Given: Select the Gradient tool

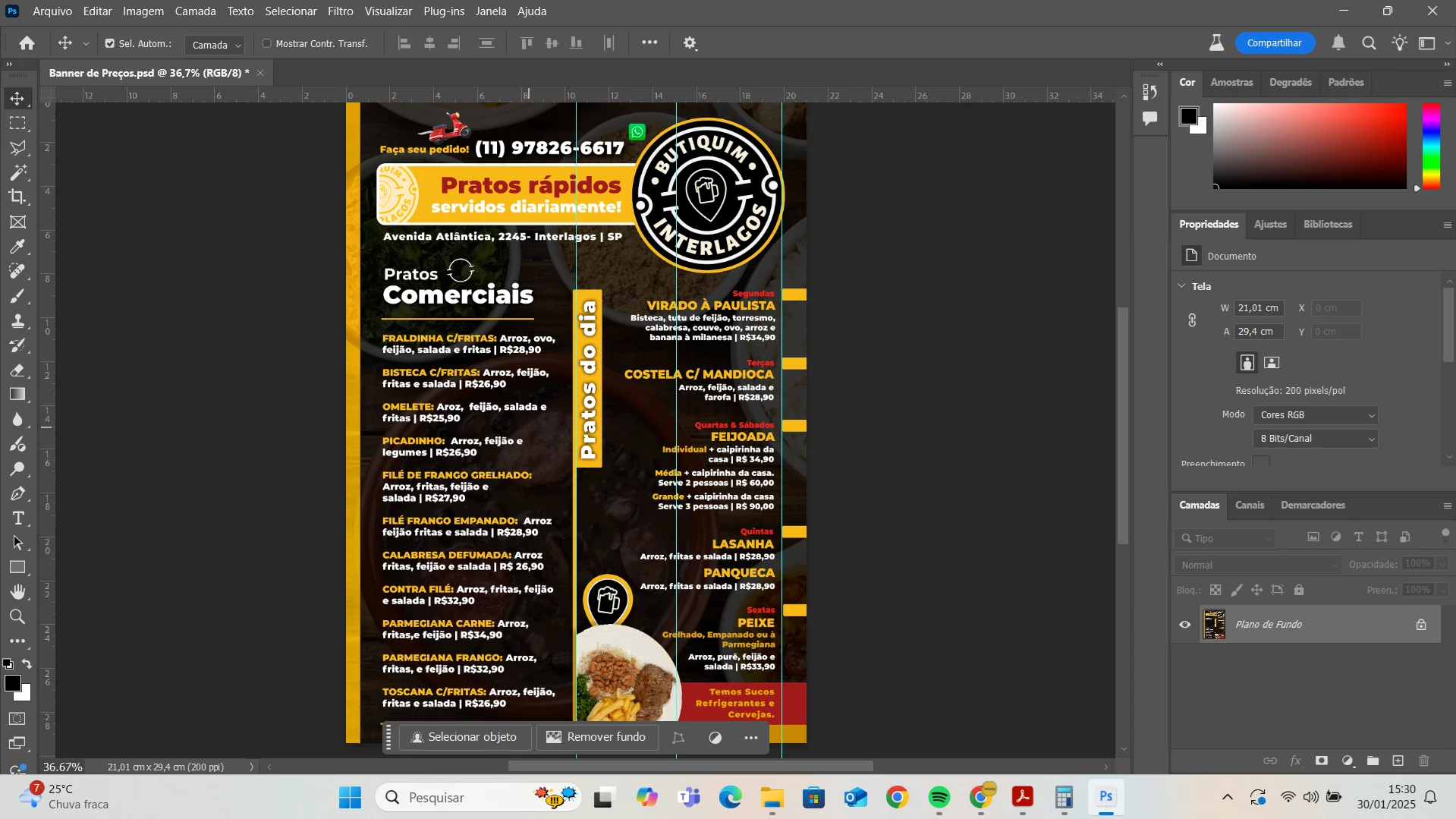Looking at the screenshot, I should pos(17,395).
